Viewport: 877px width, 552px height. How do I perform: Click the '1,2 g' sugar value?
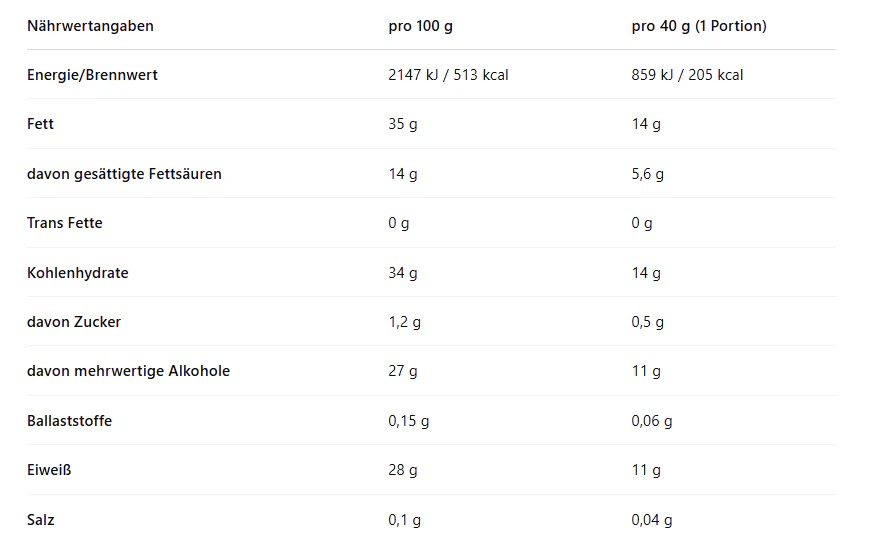click(x=405, y=322)
